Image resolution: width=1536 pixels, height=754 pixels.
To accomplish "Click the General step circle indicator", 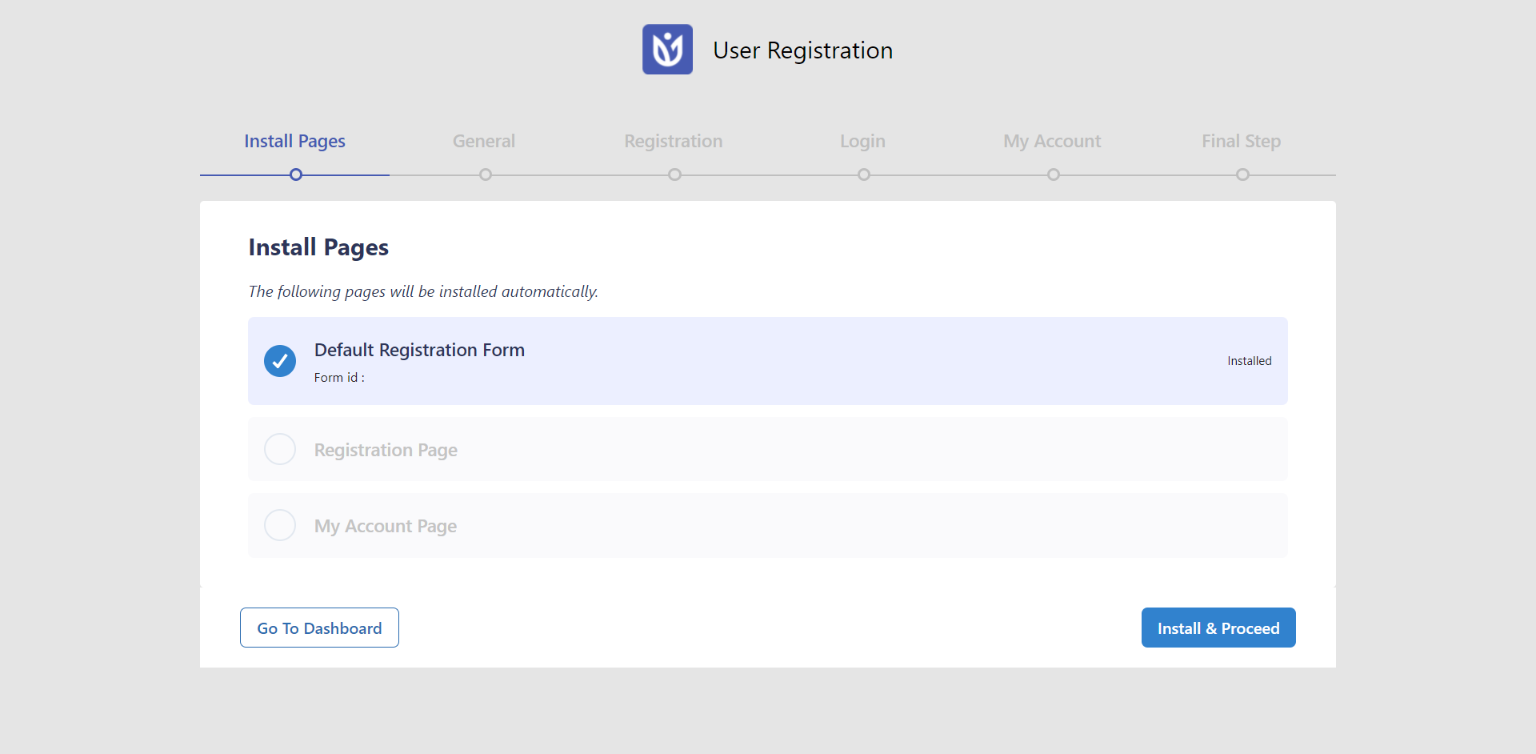I will [x=485, y=174].
